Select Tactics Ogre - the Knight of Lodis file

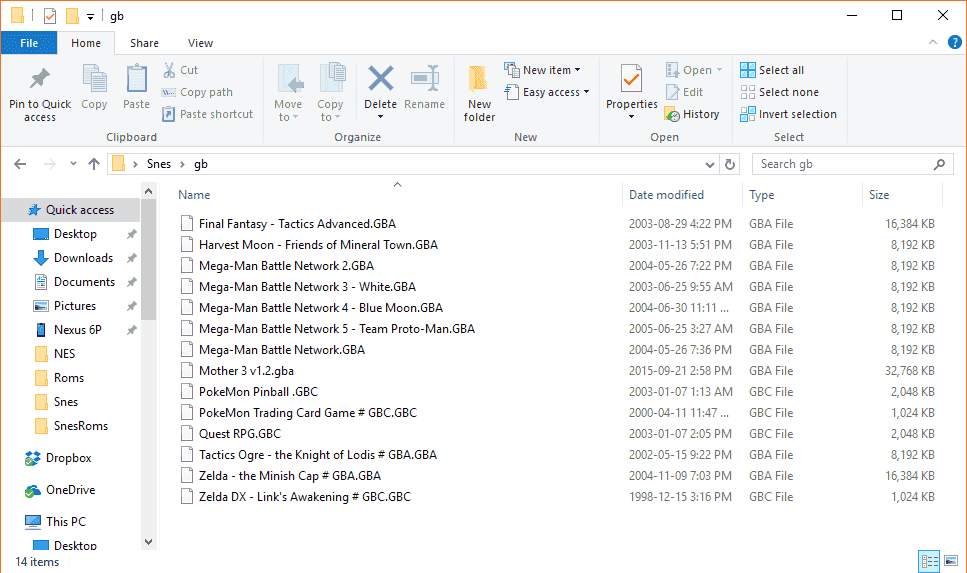[x=318, y=455]
